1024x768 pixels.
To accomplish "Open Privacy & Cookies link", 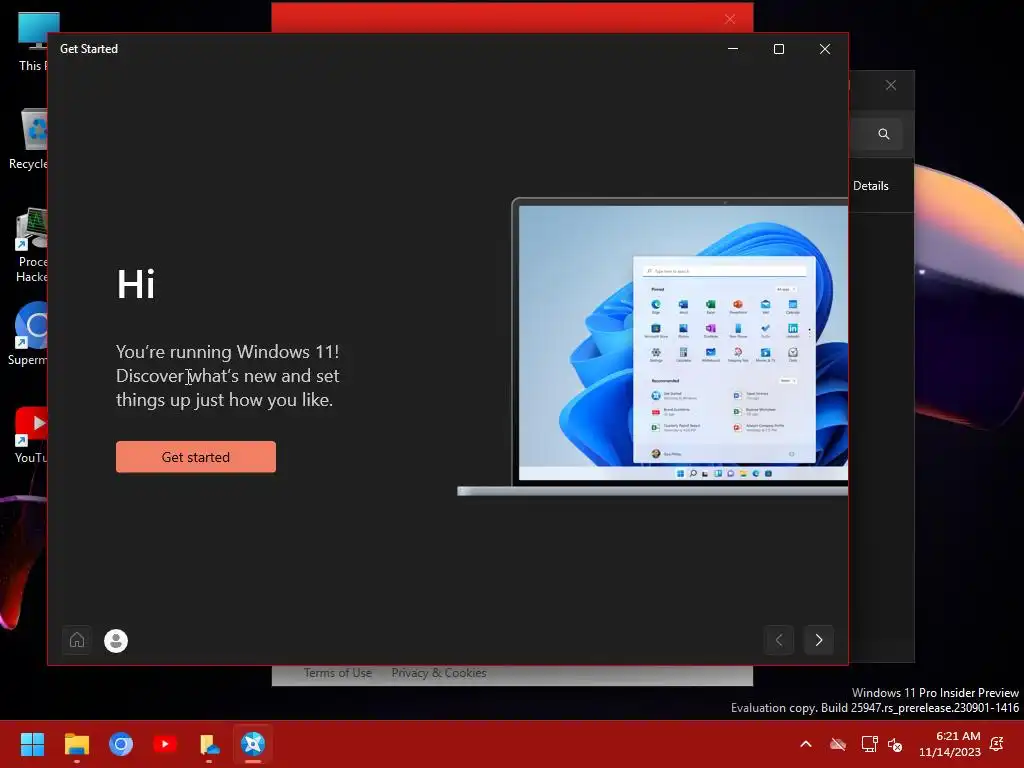I will click(439, 673).
